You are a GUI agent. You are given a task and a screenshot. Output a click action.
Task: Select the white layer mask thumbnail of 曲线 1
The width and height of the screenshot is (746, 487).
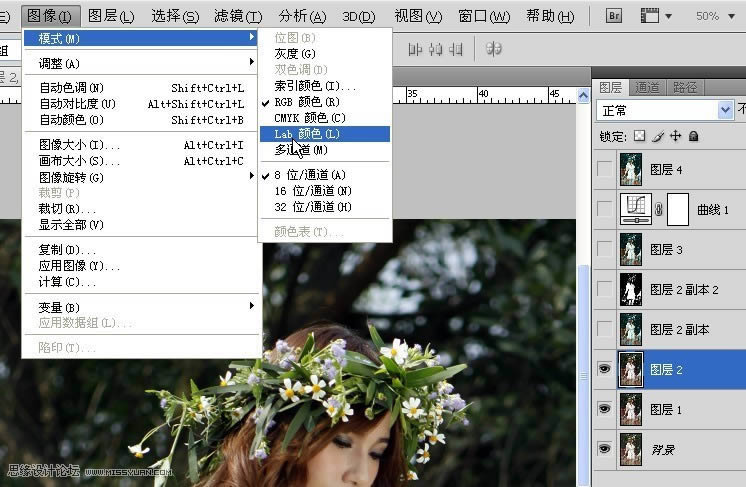pos(679,209)
